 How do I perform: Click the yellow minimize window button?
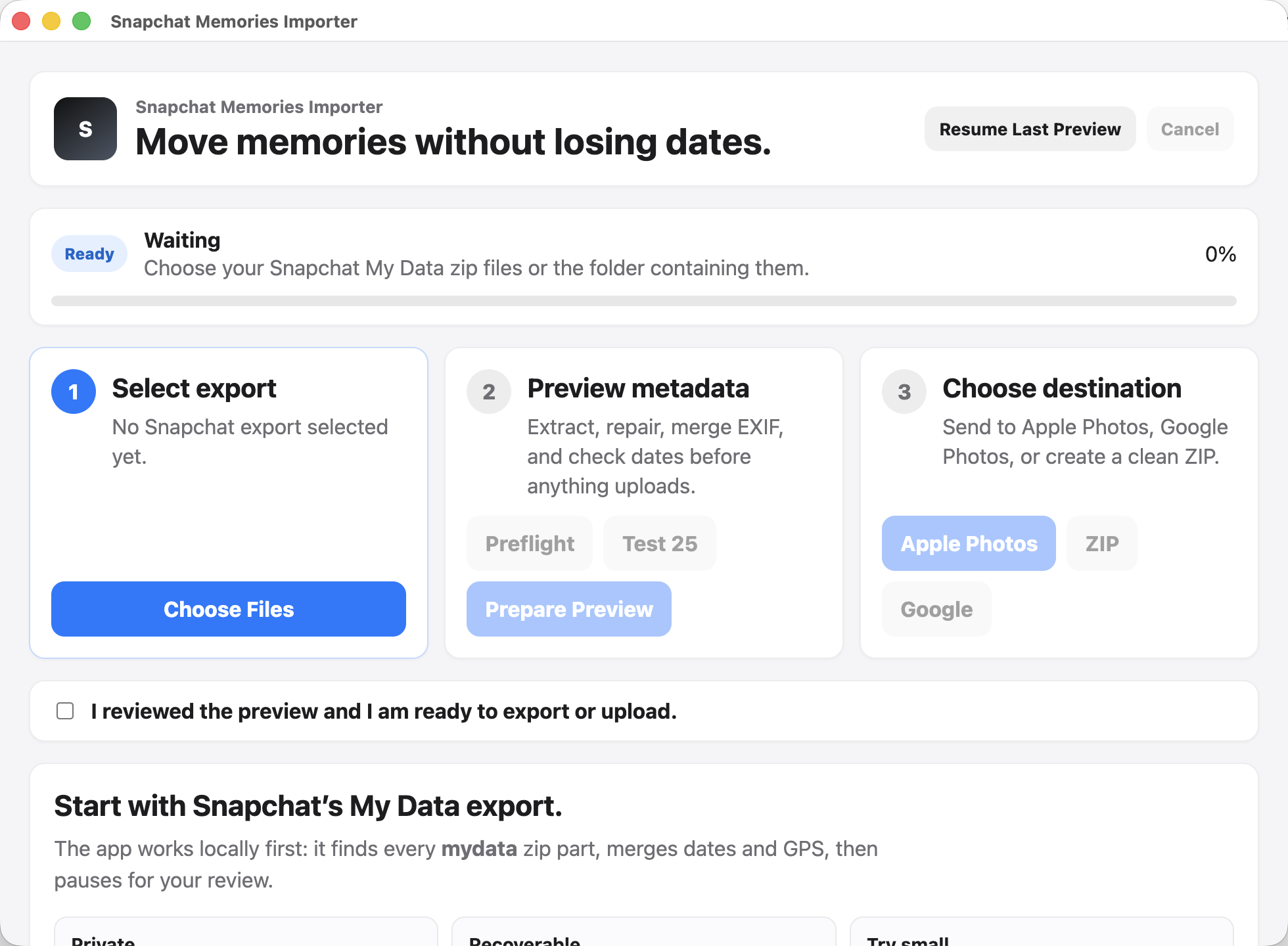click(x=51, y=21)
